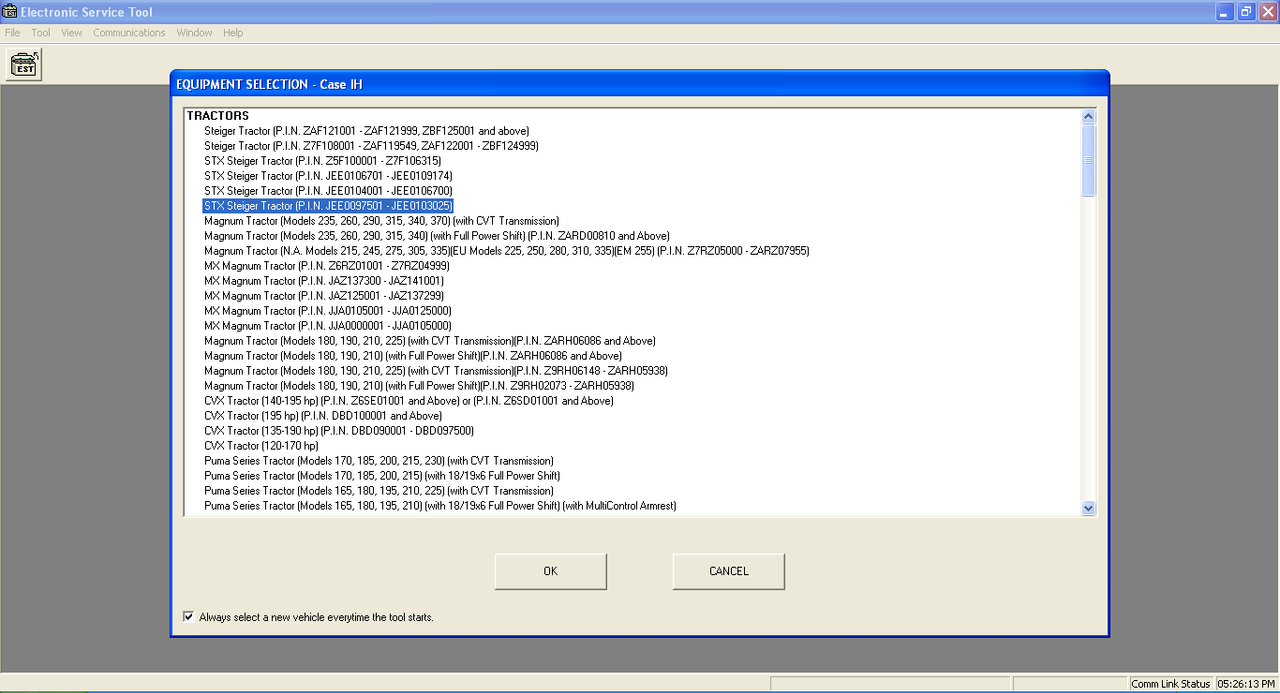Select CVX Tractor (135-190 hp) entry

[x=339, y=431]
